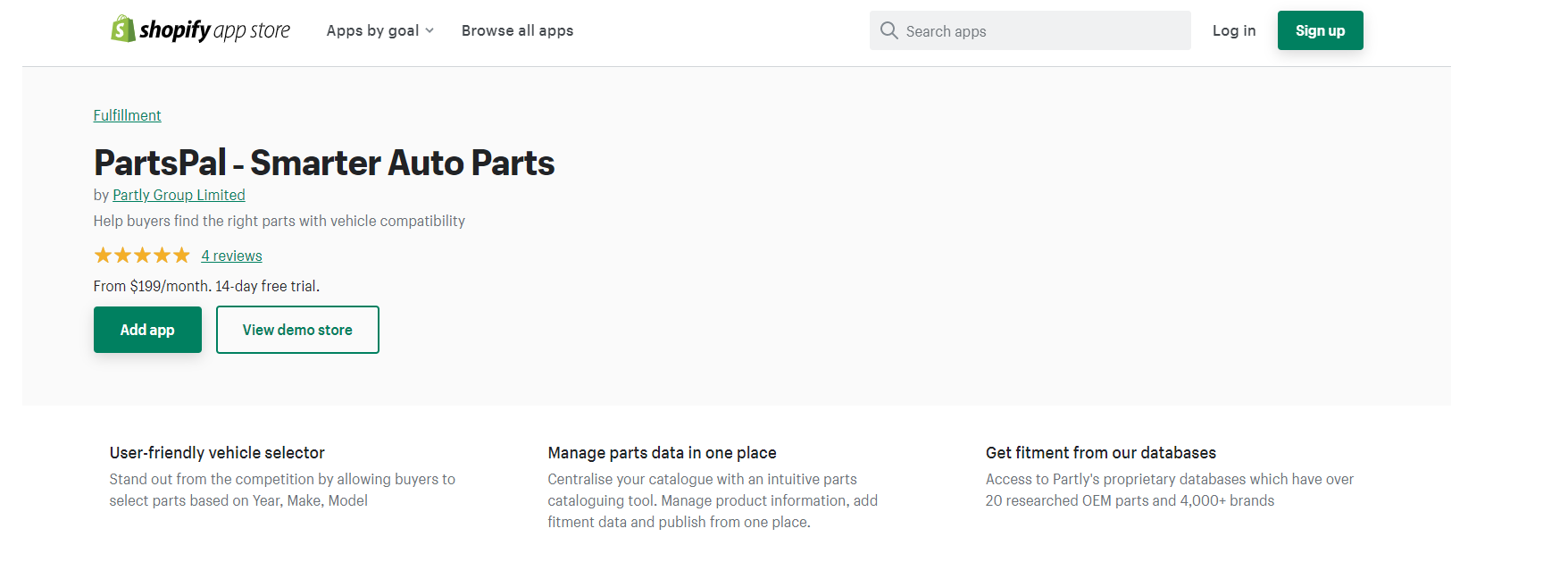This screenshot has height=579, width=1568.
Task: Click the five-star rating icons
Action: (x=142, y=256)
